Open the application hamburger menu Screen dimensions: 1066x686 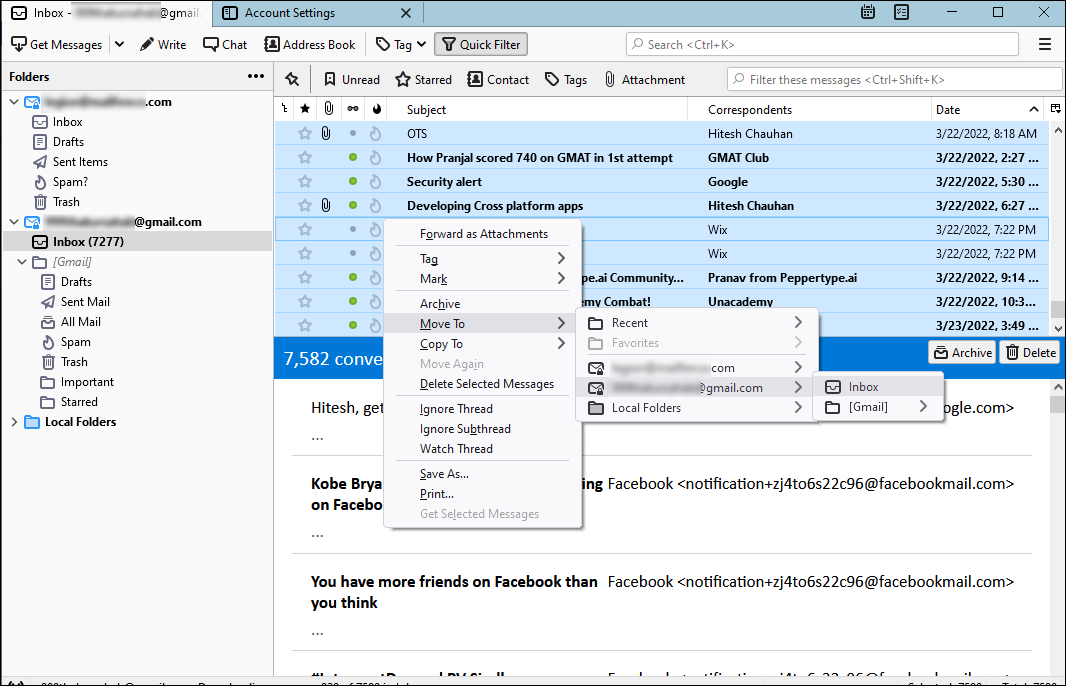pyautogui.click(x=1045, y=44)
